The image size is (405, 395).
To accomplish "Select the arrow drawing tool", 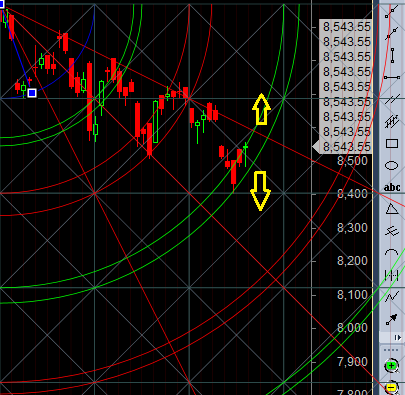I will coord(392,319).
